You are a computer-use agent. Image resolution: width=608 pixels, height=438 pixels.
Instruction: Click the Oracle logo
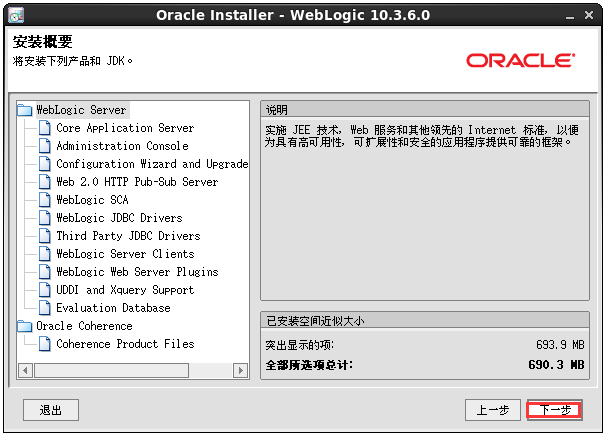pyautogui.click(x=520, y=61)
